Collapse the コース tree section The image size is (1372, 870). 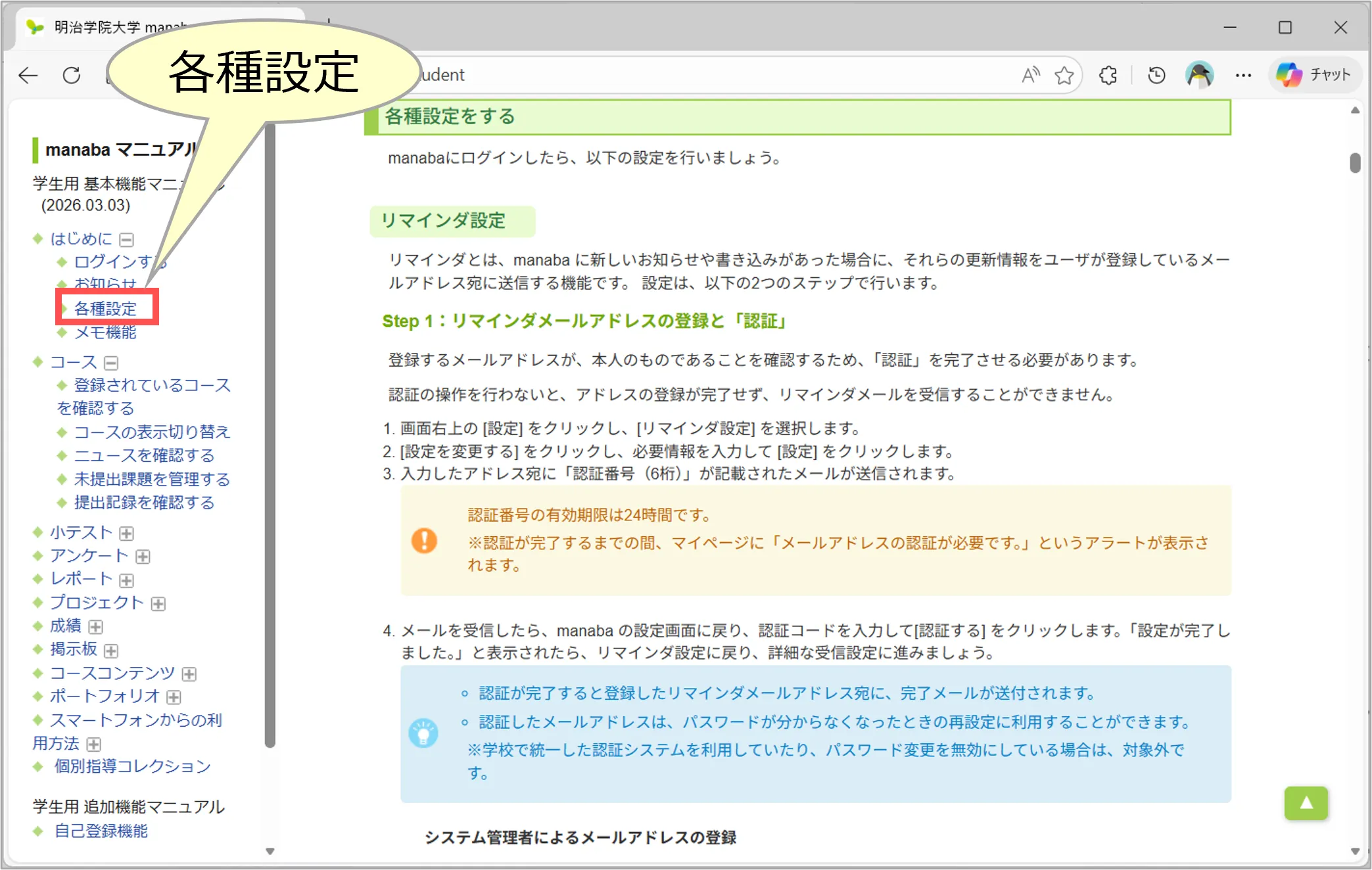tap(112, 363)
